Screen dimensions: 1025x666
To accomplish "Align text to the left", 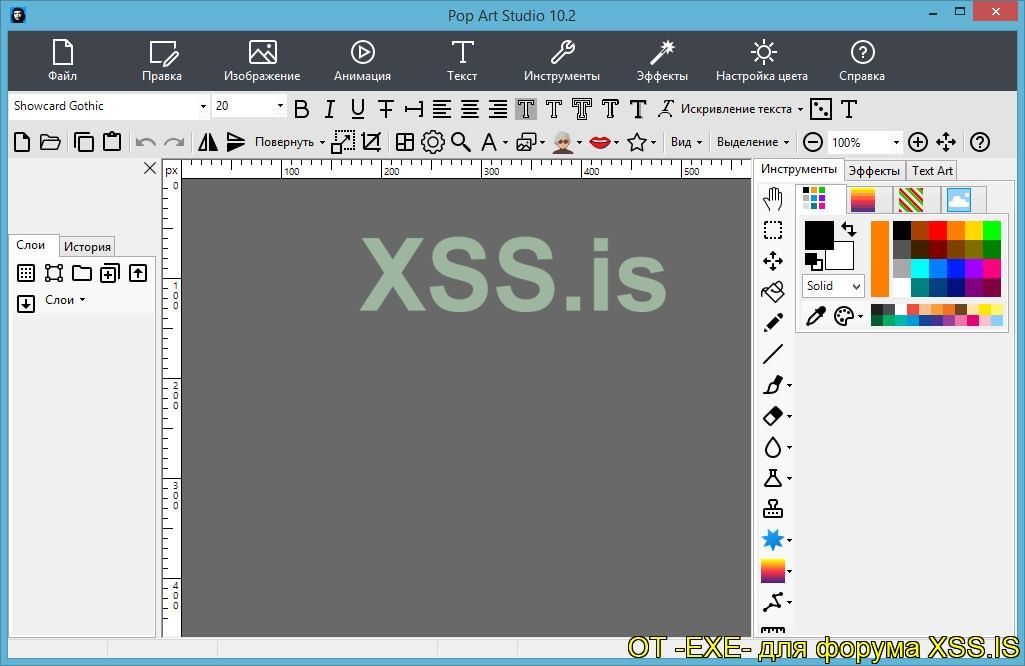I will tap(442, 109).
